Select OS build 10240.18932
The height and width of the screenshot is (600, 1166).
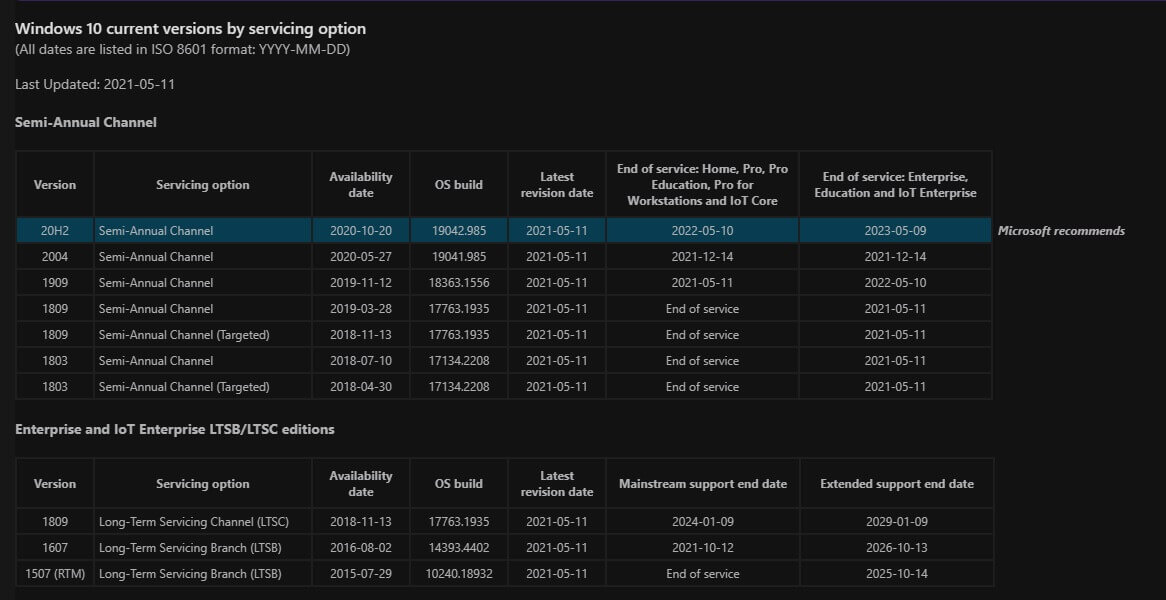(x=459, y=574)
